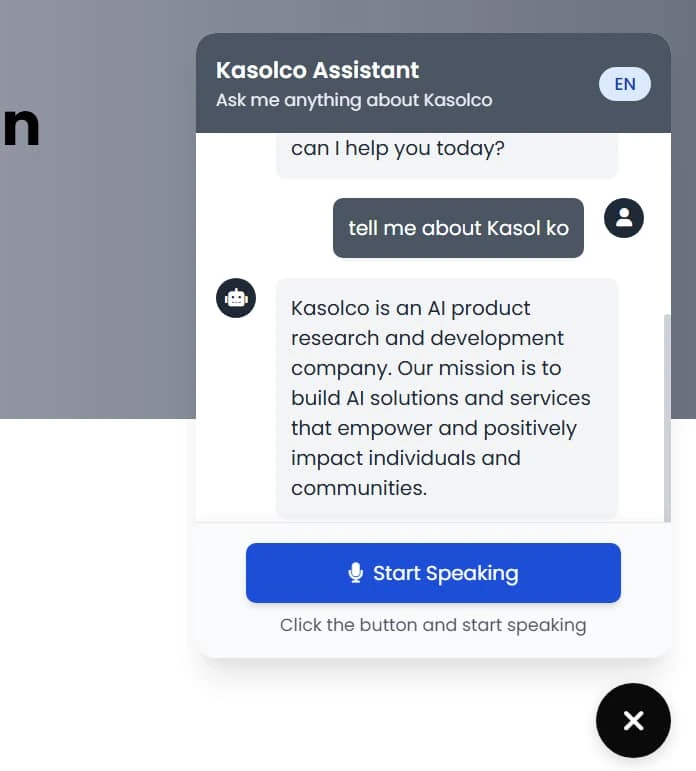Viewport: 696px width, 771px height.
Task: Close the chat with the X icon
Action: click(x=633, y=720)
